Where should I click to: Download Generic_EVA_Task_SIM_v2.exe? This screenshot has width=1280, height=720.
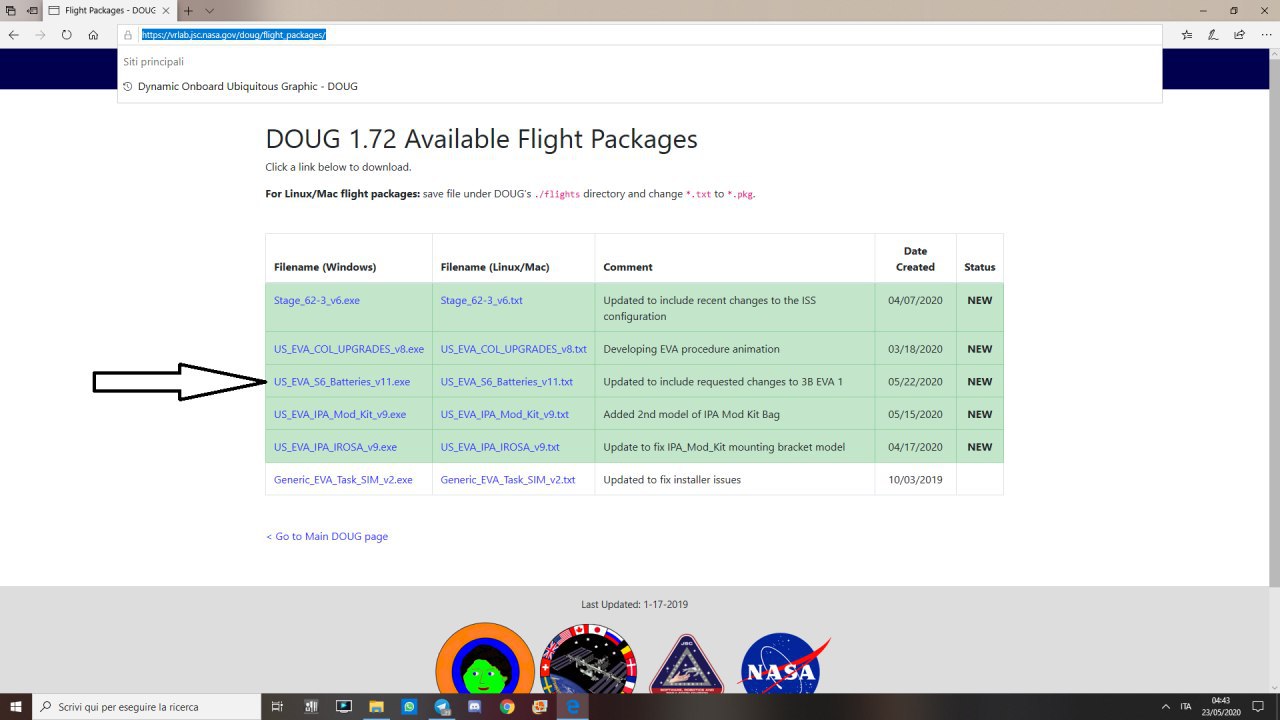(343, 480)
